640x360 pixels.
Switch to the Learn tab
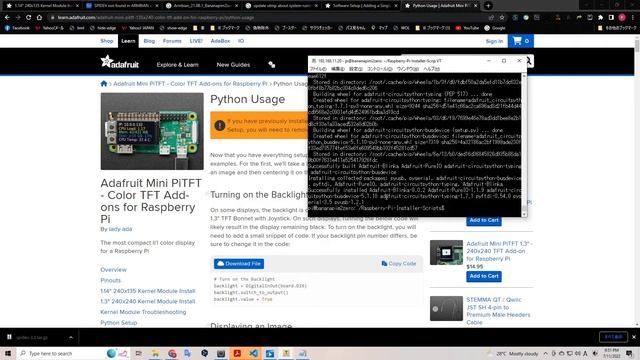[128, 41]
